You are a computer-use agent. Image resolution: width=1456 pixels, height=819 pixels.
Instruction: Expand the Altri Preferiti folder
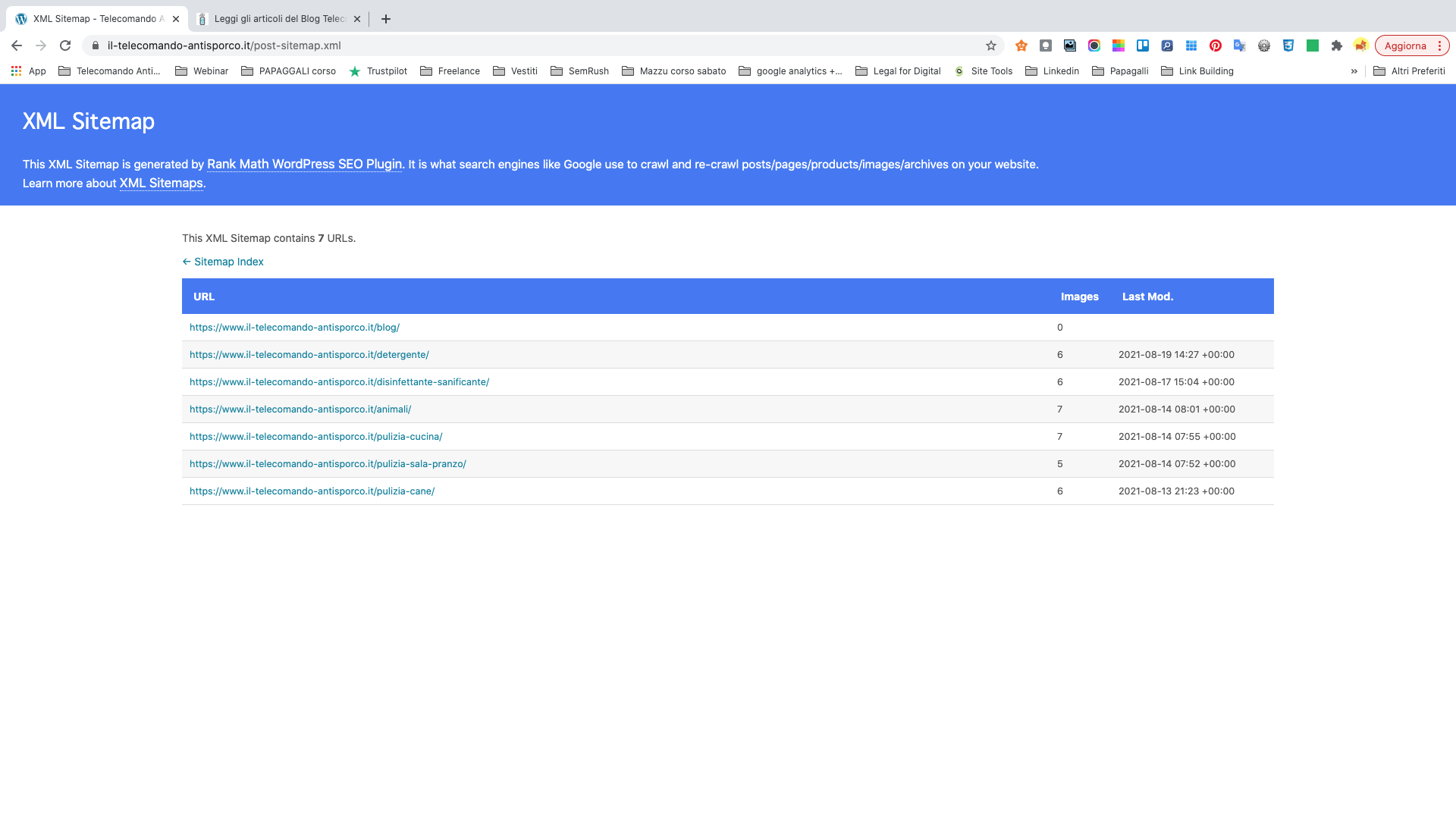click(x=1409, y=71)
